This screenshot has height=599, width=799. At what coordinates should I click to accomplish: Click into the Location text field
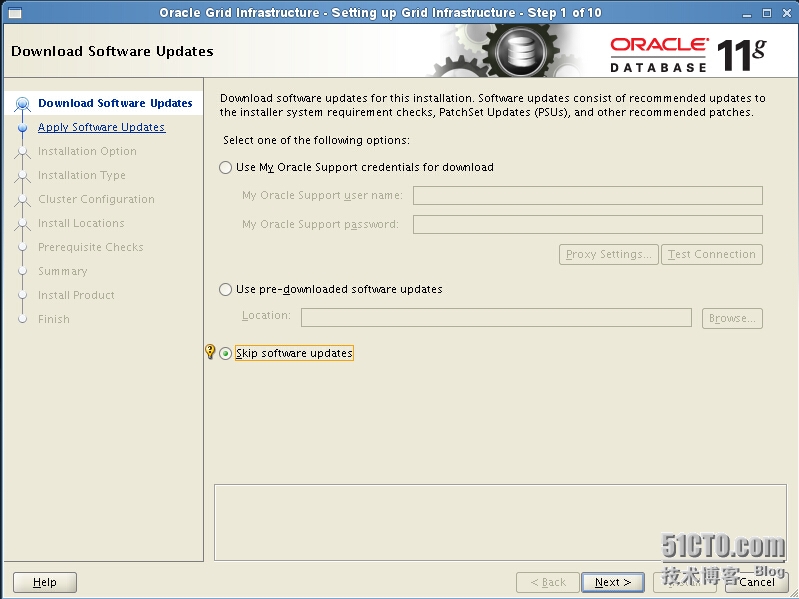pos(496,317)
